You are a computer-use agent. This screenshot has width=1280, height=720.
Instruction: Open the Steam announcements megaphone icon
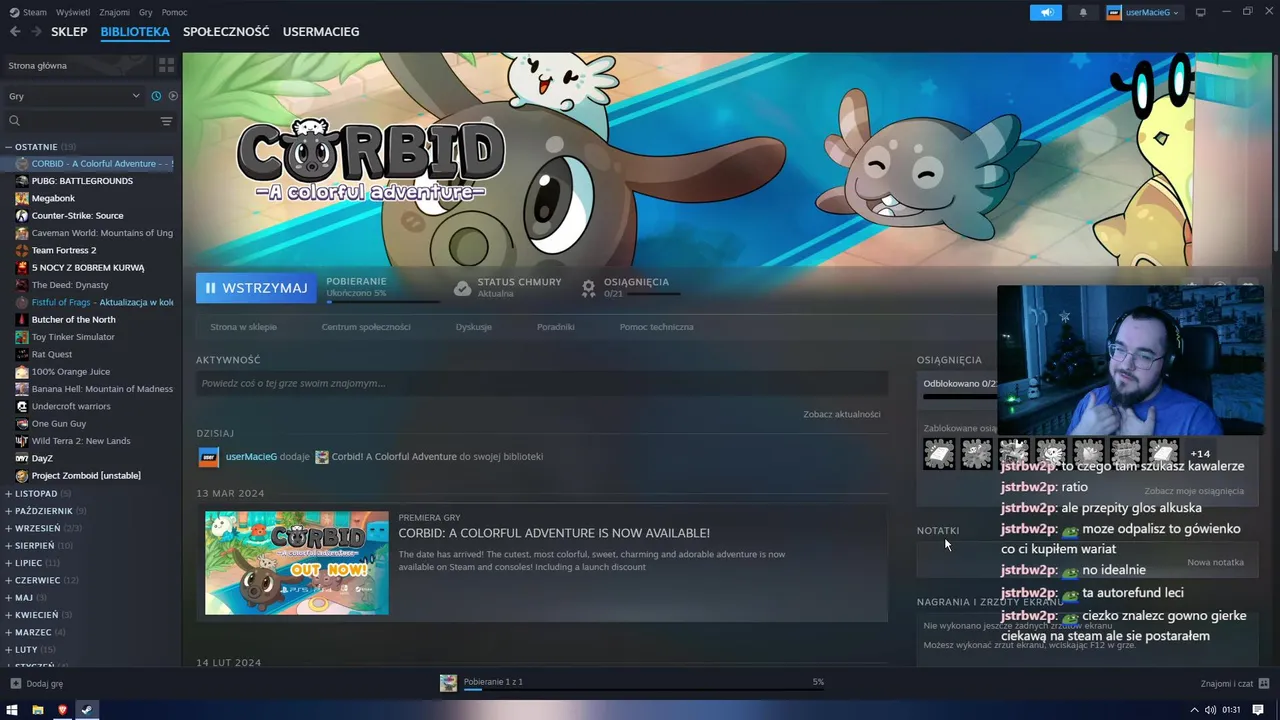(1046, 12)
